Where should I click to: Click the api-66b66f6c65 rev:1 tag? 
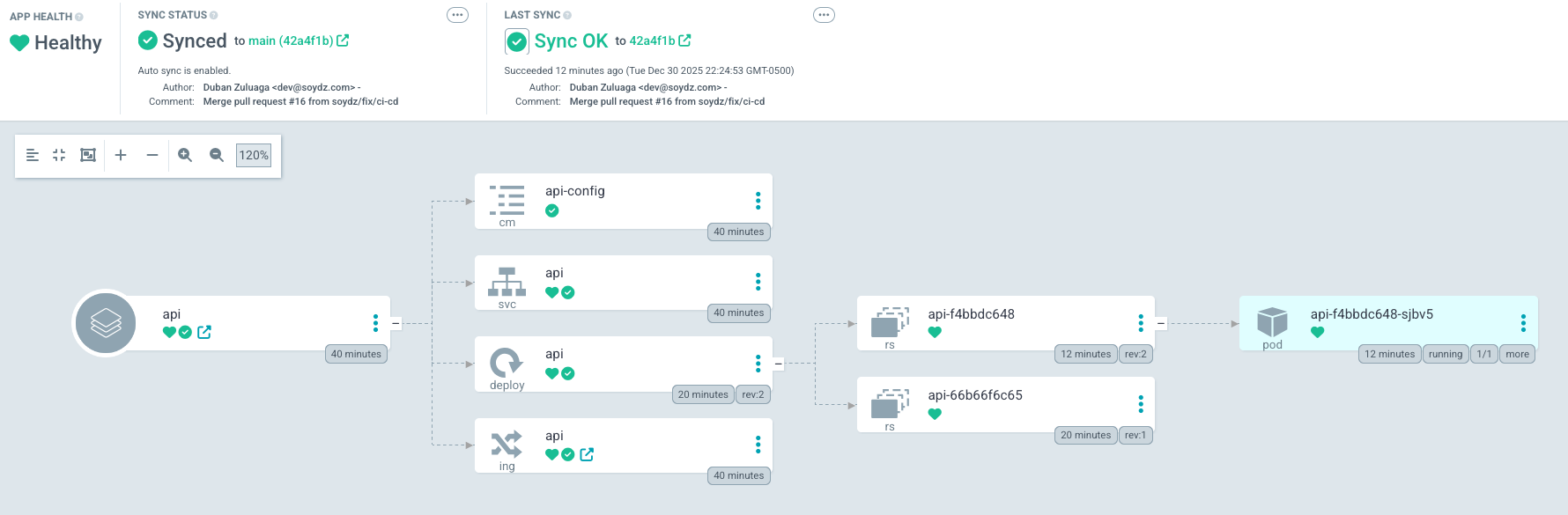pyautogui.click(x=1135, y=435)
